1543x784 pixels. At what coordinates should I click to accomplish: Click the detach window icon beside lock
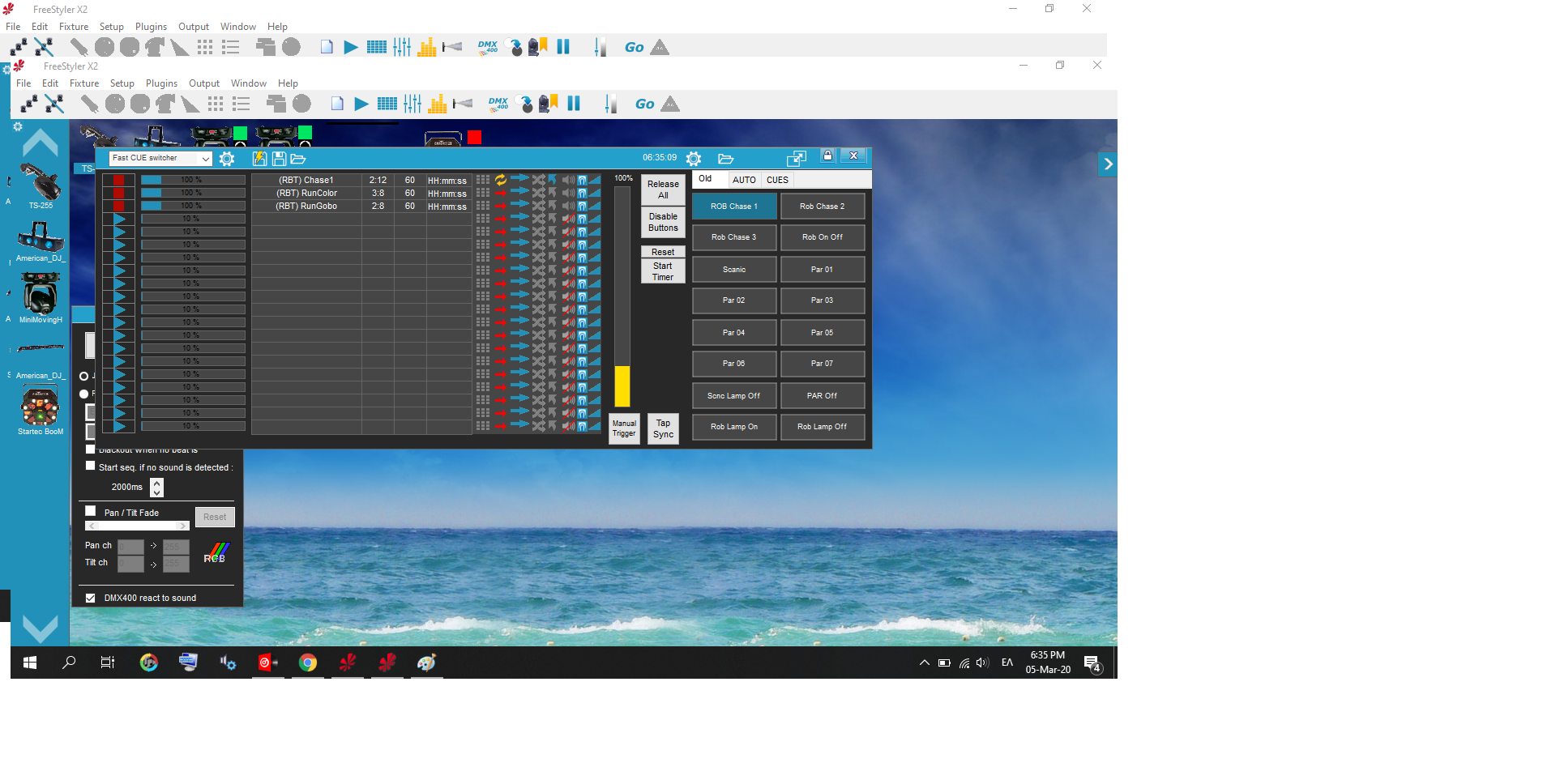(x=797, y=159)
